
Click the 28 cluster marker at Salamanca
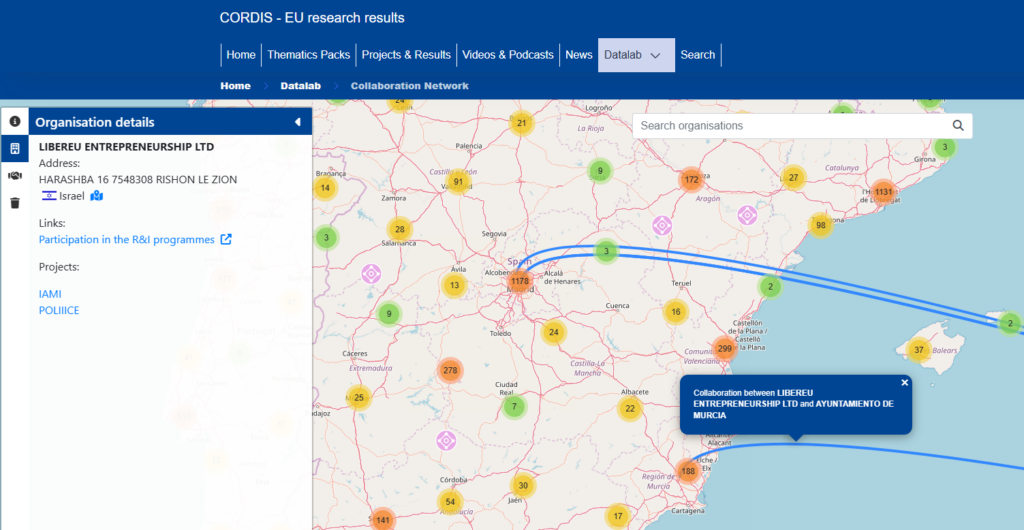coord(400,229)
